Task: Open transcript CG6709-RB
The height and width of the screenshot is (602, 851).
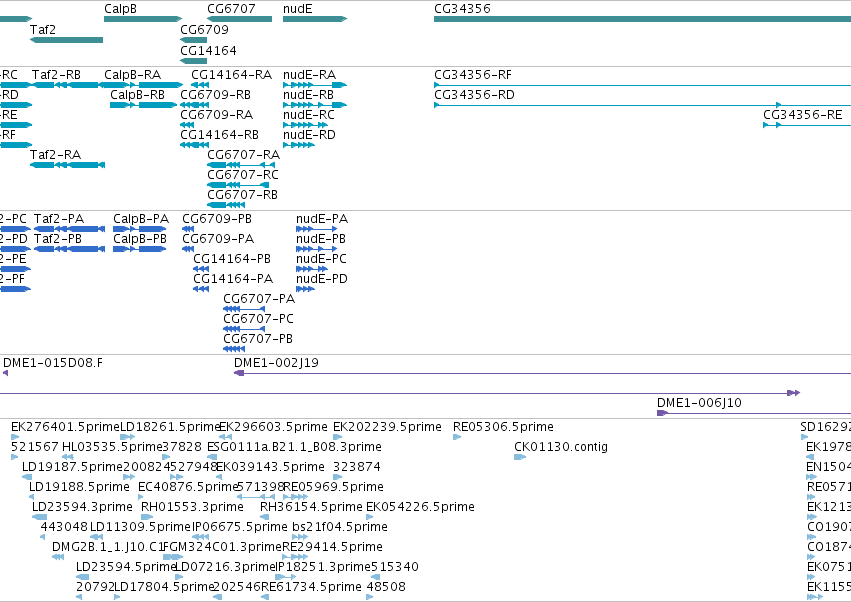Action: (x=215, y=94)
